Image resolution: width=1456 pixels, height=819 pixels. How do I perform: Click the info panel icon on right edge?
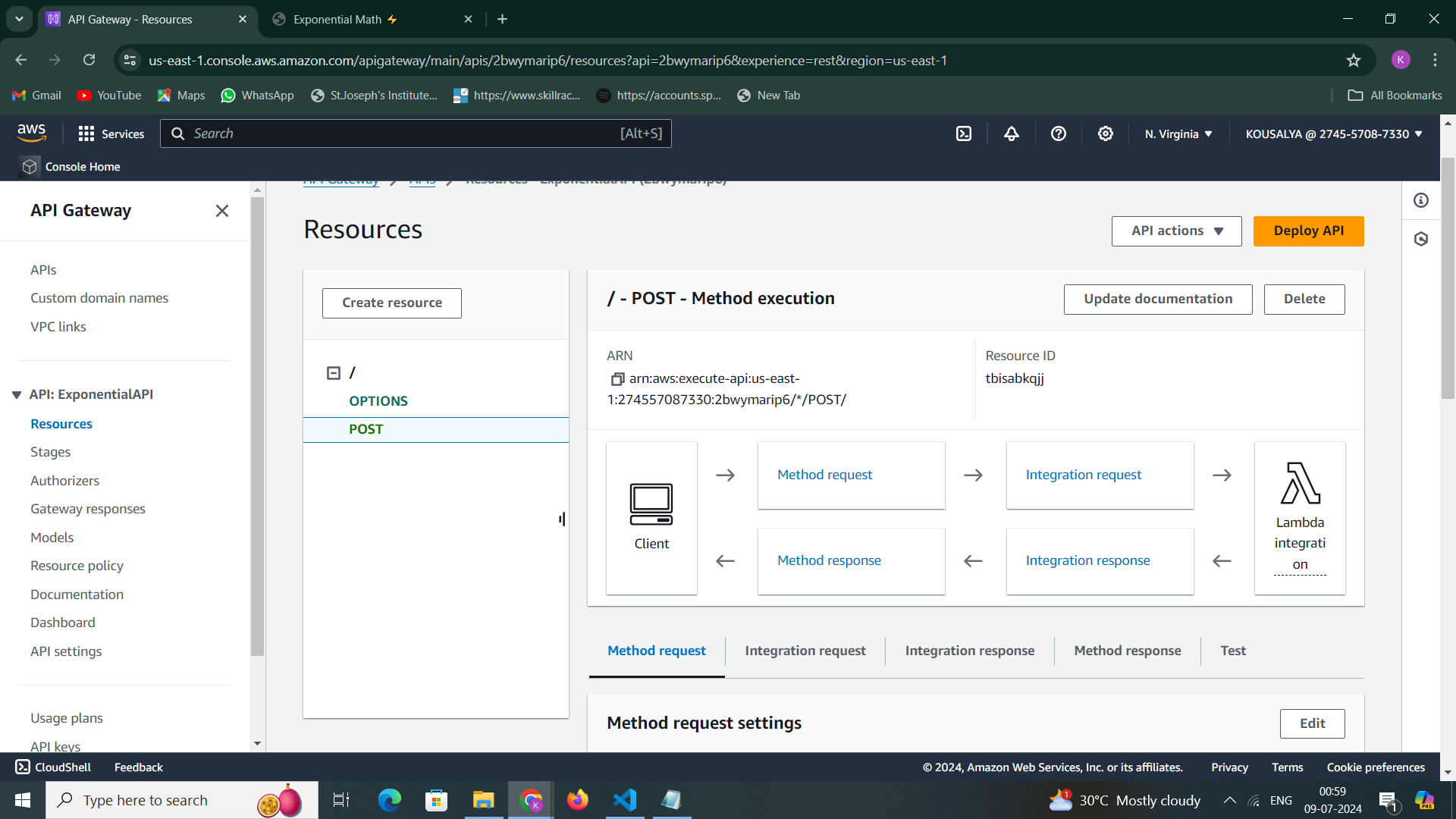pyautogui.click(x=1421, y=200)
